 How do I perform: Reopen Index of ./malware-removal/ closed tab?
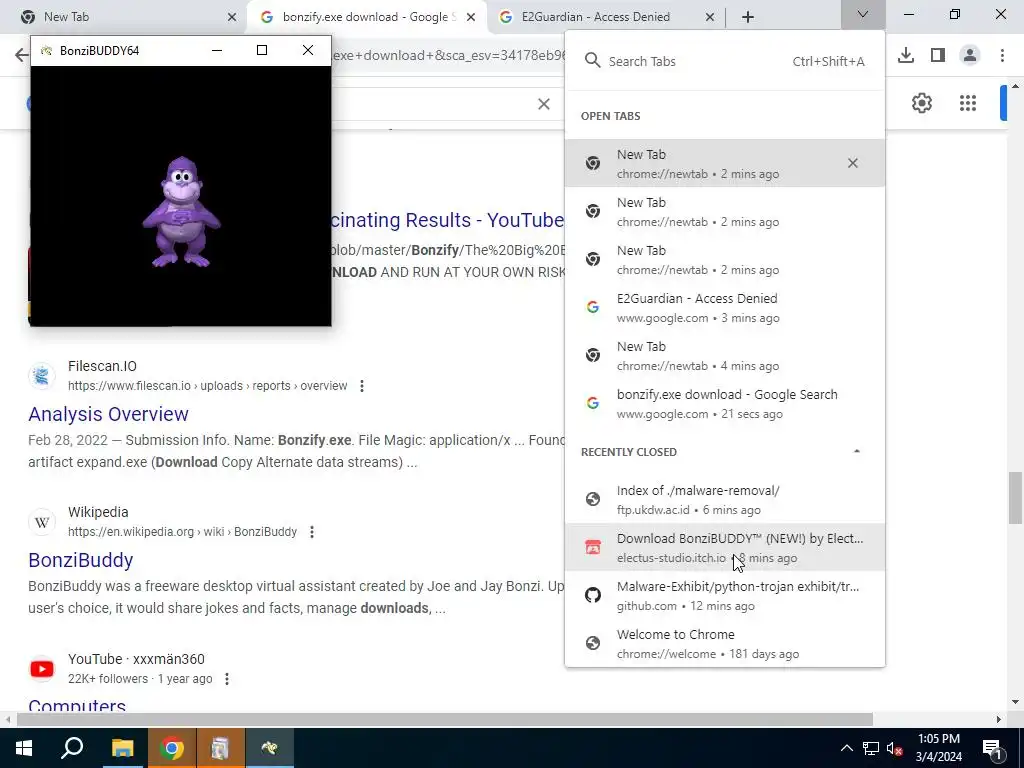tap(725, 500)
